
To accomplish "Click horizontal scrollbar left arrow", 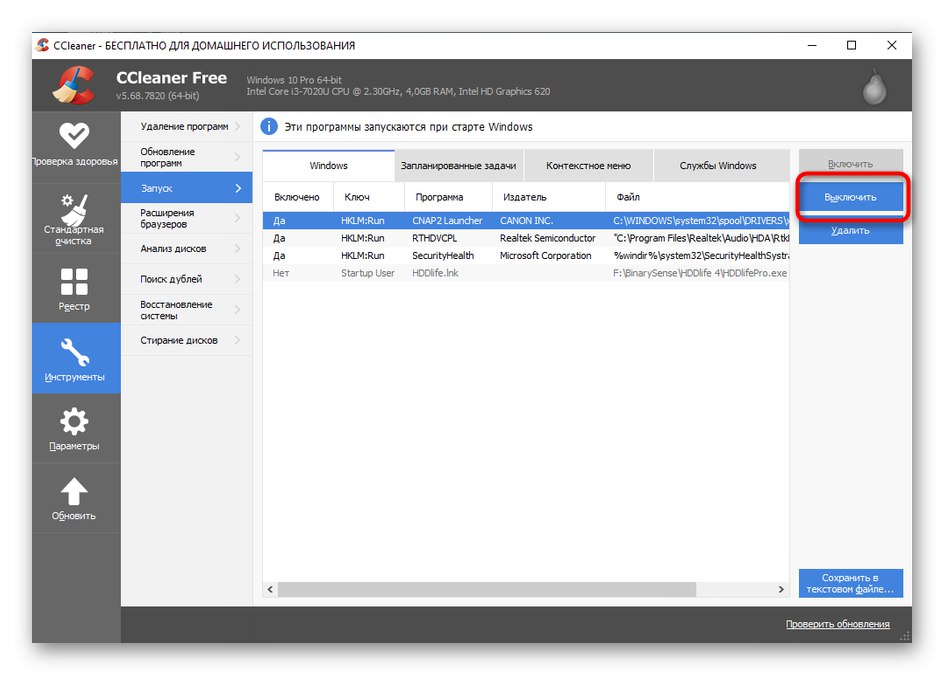I will pos(270,589).
